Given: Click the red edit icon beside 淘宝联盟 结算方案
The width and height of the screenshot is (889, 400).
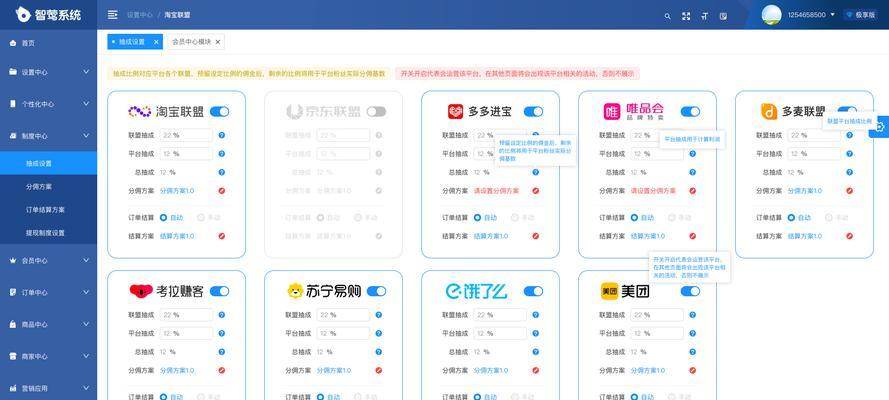Looking at the screenshot, I should pos(222,236).
